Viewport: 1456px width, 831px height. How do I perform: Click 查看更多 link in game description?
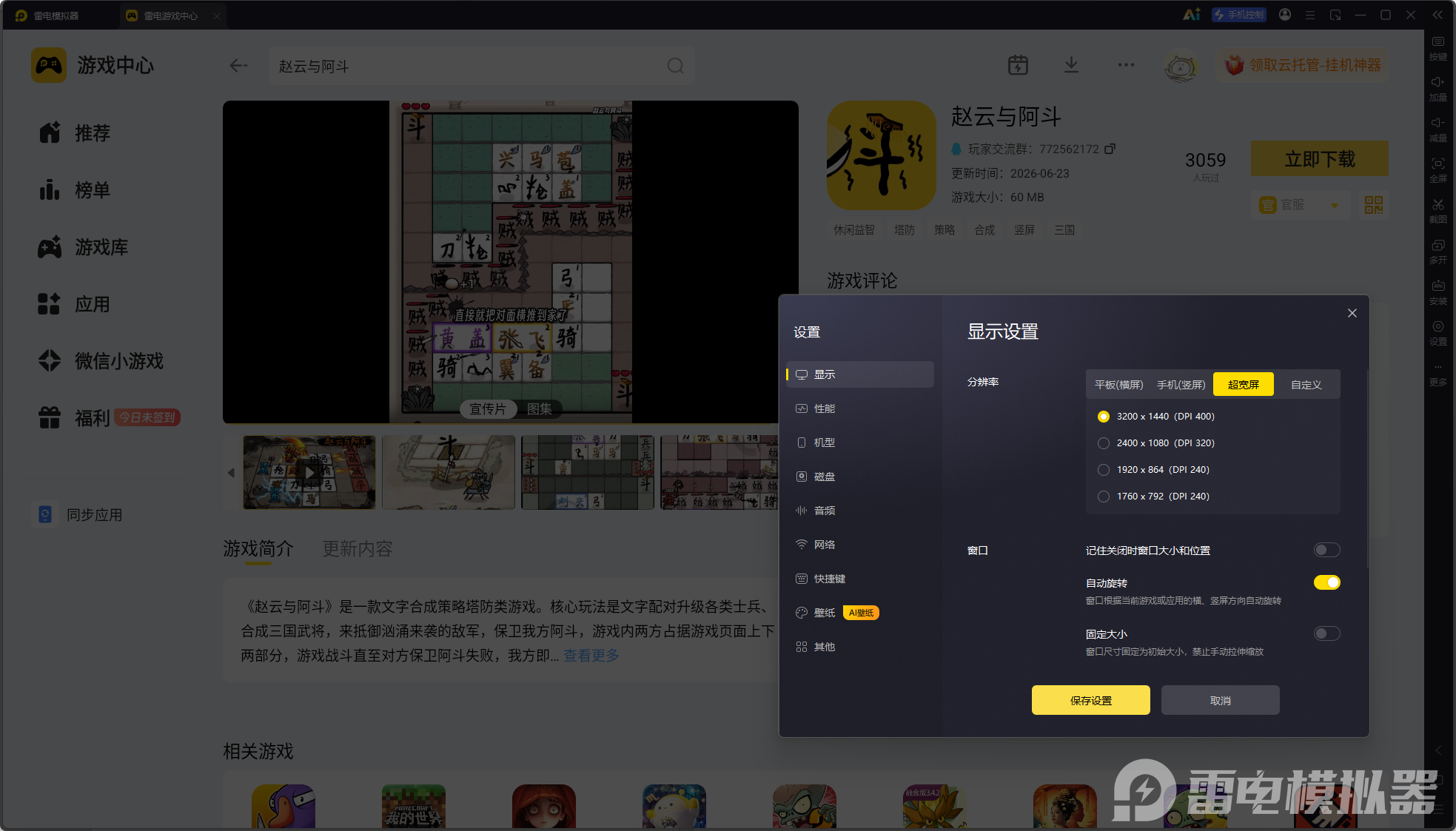(591, 656)
